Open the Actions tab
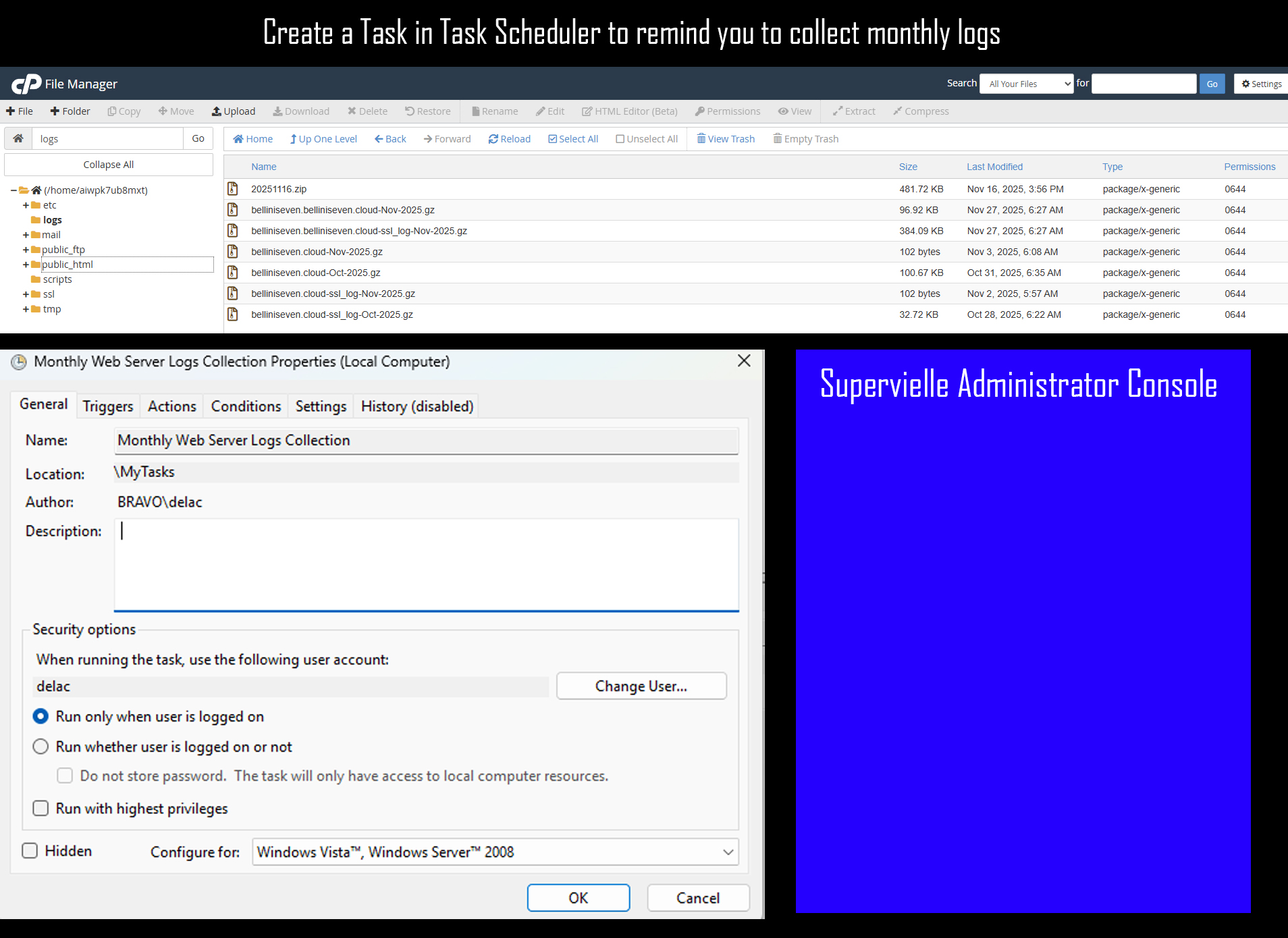1288x938 pixels. pos(172,406)
